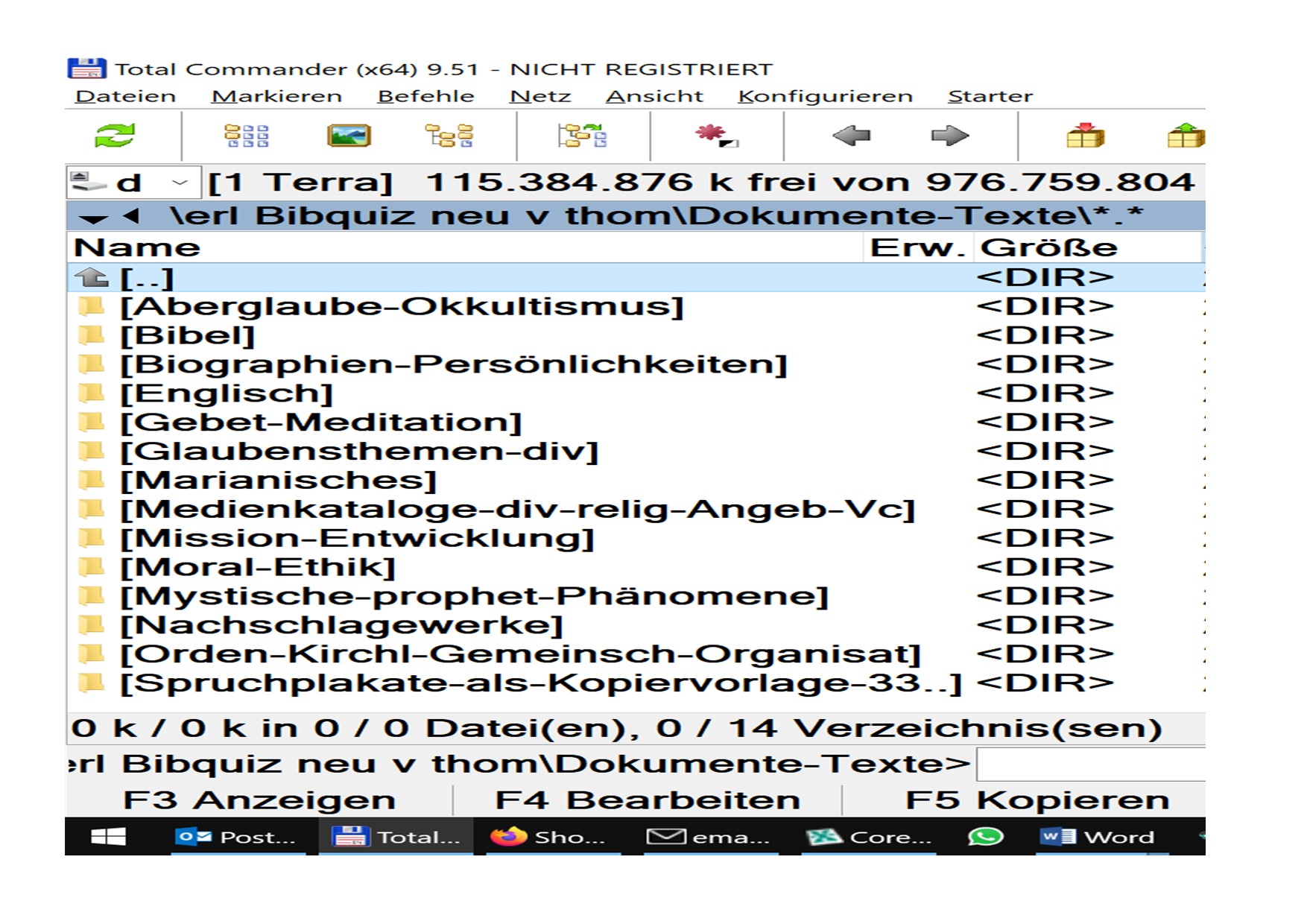Switch to Outlook Post... in taskbar
This screenshot has height=924, width=1307.
(x=237, y=837)
